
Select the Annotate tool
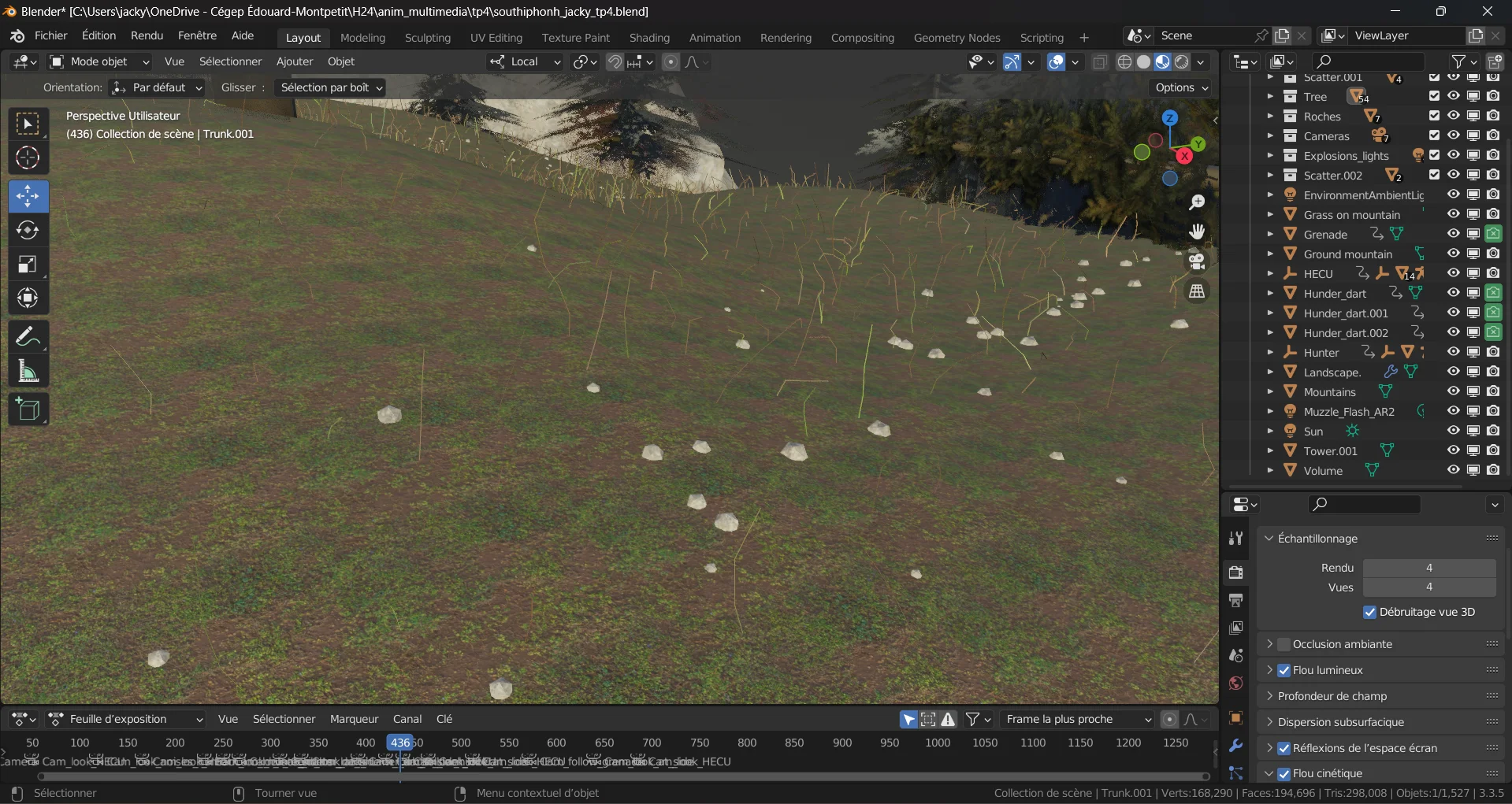click(x=28, y=337)
